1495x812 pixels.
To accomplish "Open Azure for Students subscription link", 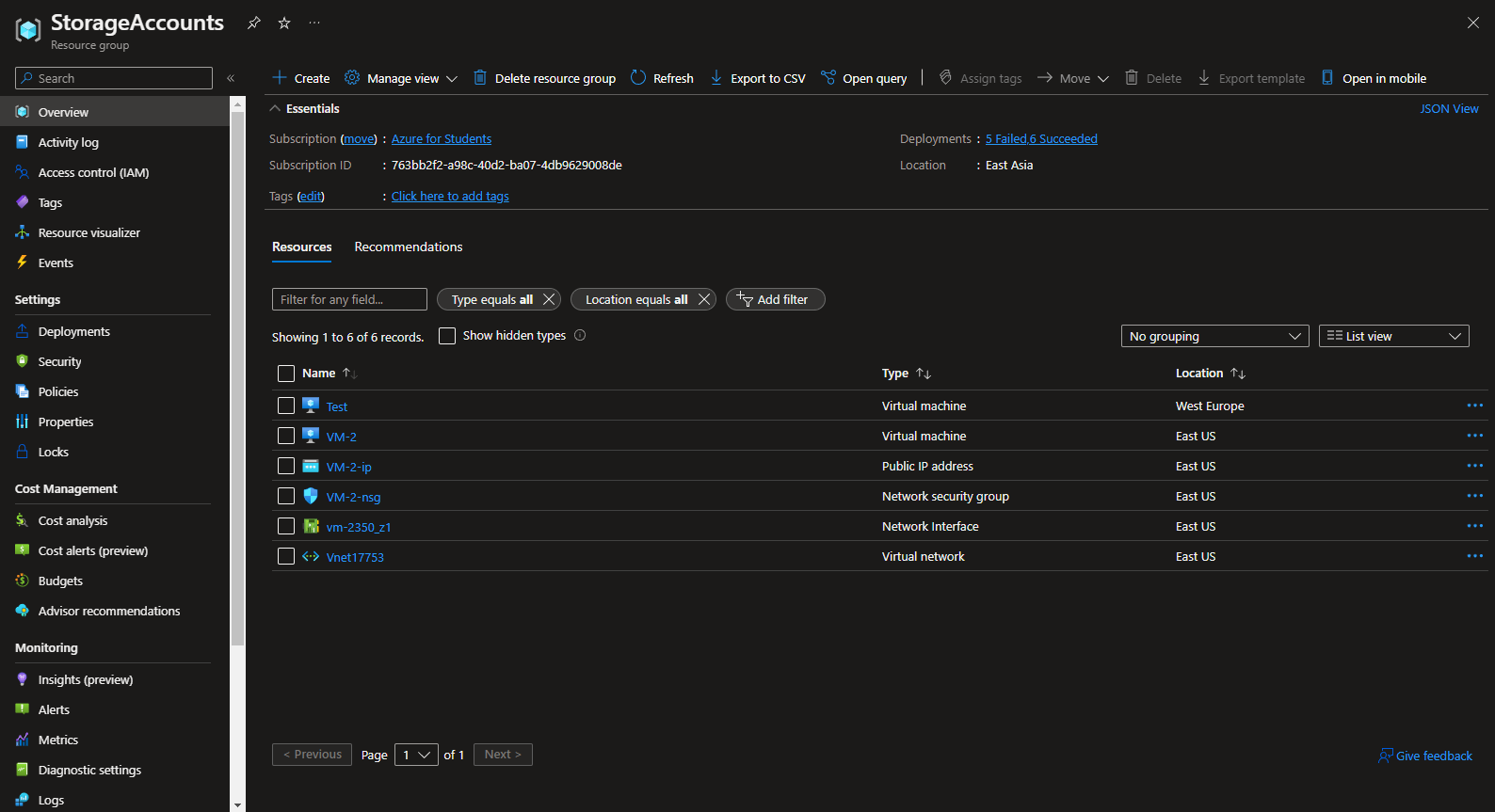I will coord(442,138).
